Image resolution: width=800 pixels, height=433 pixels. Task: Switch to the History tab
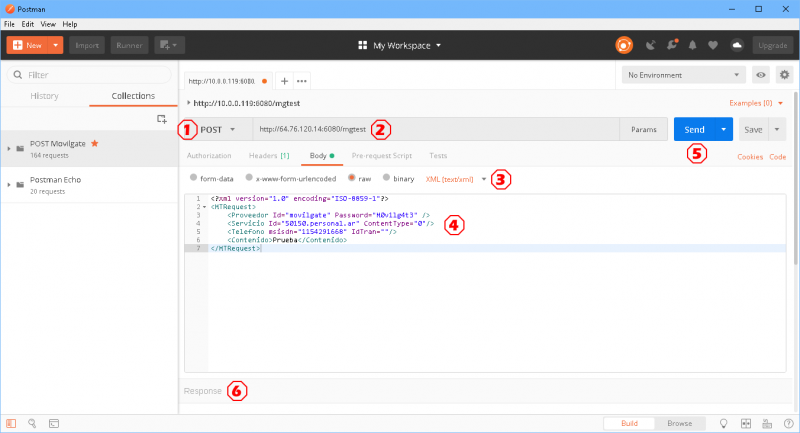point(44,96)
